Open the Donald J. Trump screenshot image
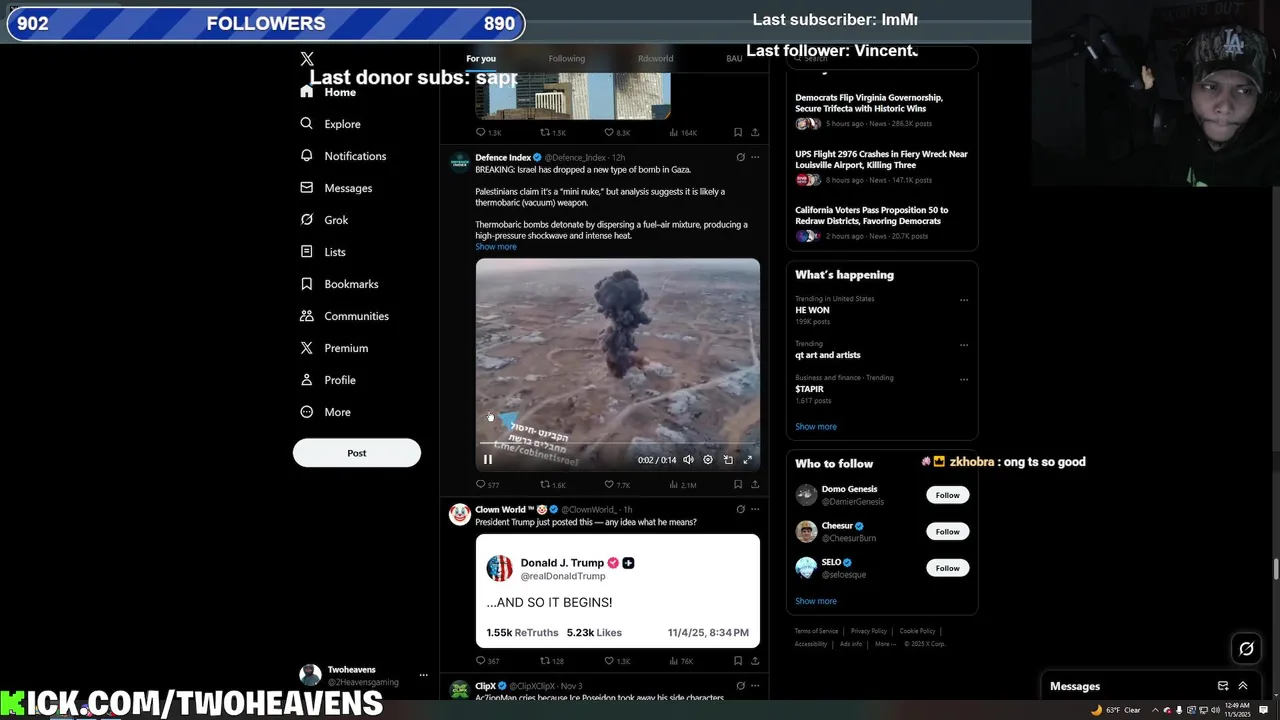Viewport: 1280px width, 720px height. point(618,591)
